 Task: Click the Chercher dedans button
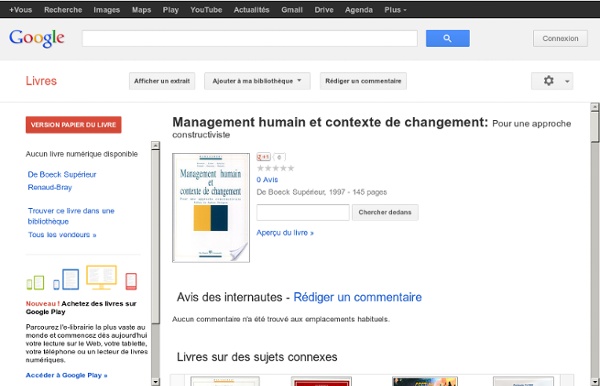coord(385,212)
